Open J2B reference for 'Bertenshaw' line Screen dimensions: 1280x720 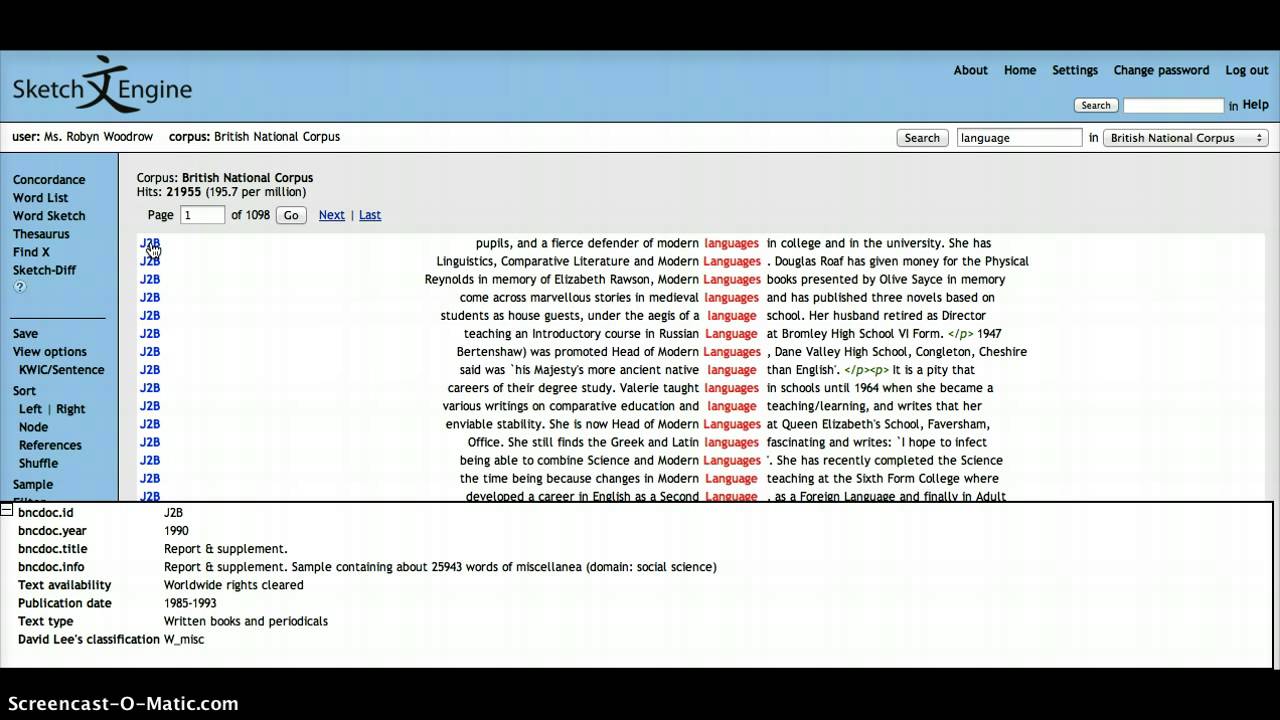(x=150, y=351)
